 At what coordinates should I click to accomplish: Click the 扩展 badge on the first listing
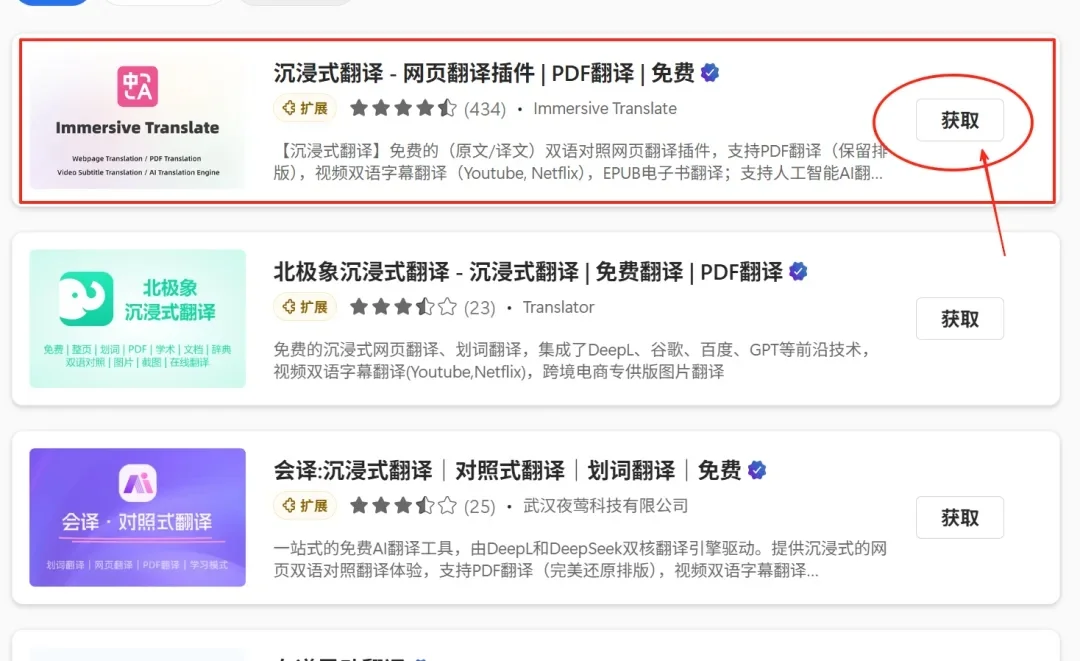click(x=305, y=109)
